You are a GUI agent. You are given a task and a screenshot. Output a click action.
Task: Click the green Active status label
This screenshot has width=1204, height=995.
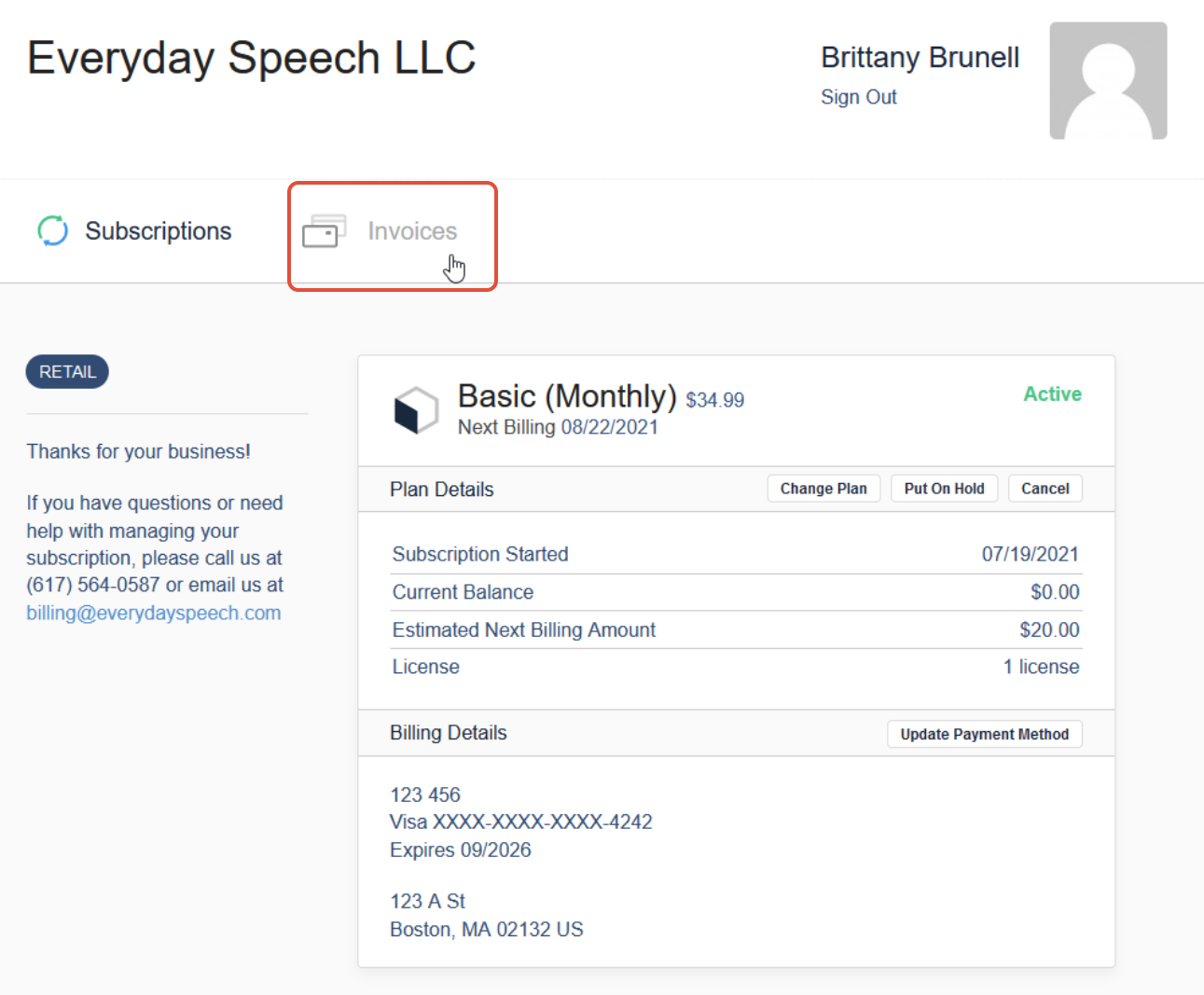click(1052, 394)
